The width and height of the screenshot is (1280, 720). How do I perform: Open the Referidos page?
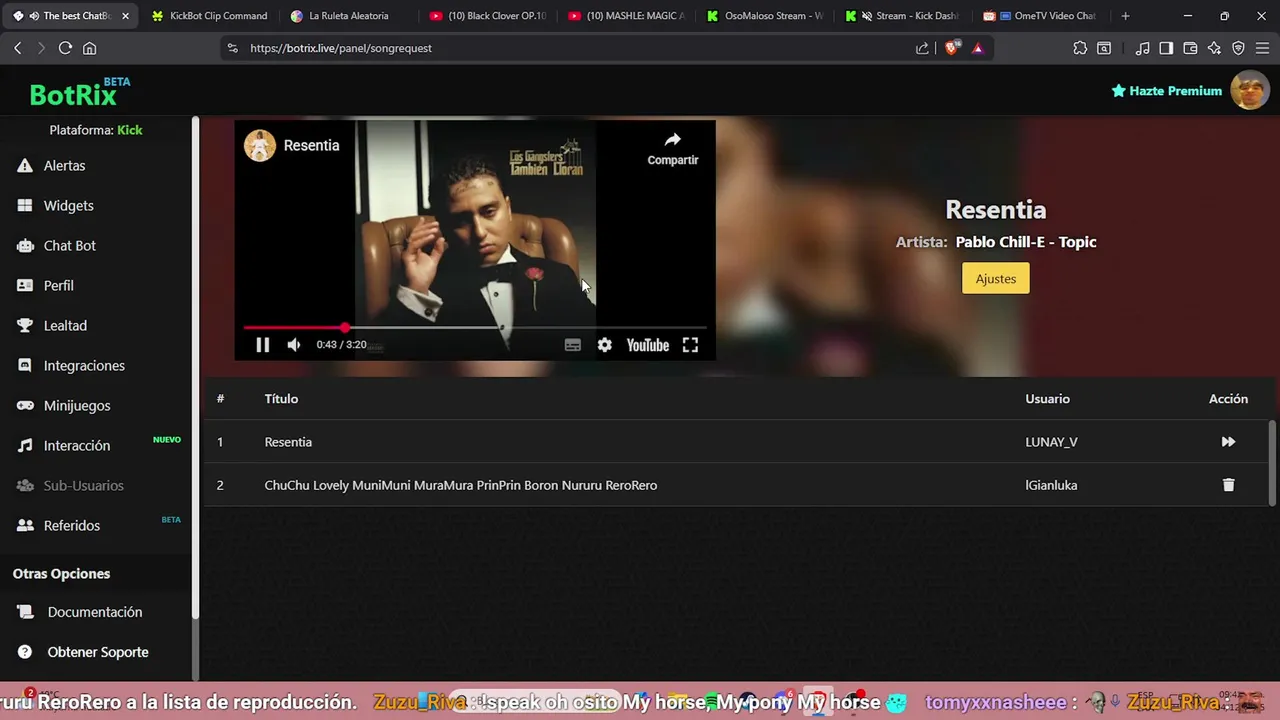coord(71,525)
